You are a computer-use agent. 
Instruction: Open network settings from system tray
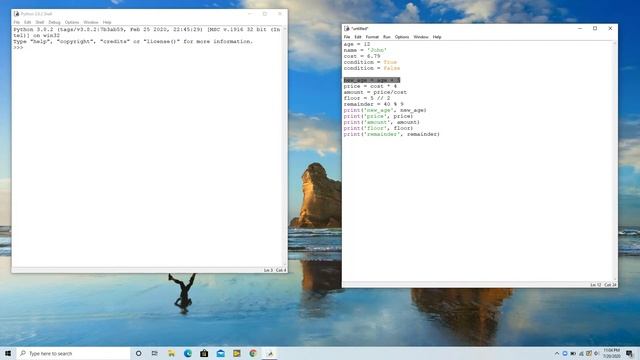pos(581,353)
